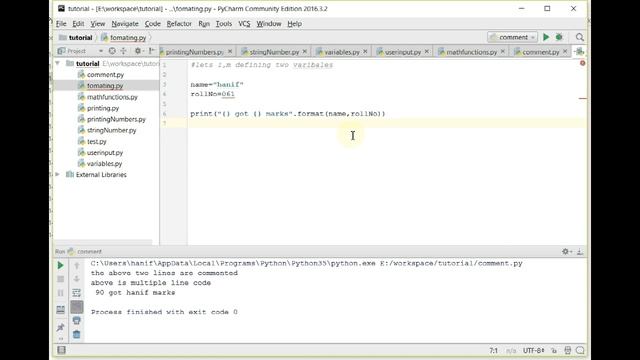Start debugging with the bug icon

click(x=559, y=37)
